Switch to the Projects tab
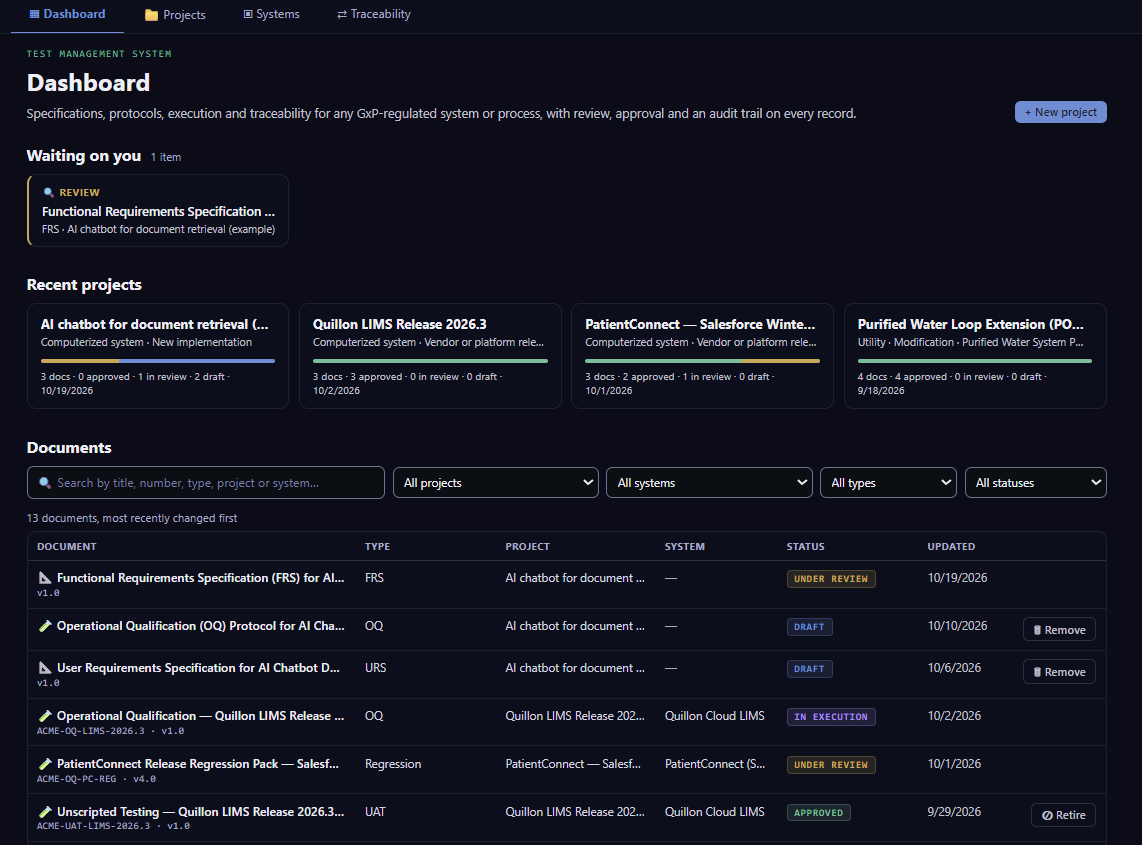Screen dimensions: 1142x845 (175, 15)
